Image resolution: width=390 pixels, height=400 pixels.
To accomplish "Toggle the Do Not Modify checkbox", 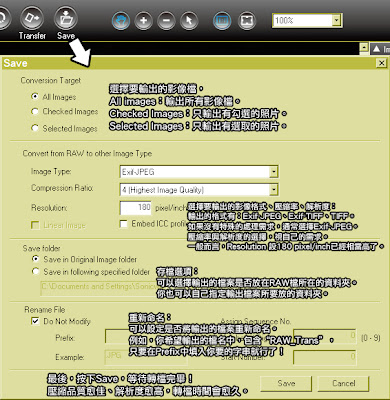I will click(35, 321).
